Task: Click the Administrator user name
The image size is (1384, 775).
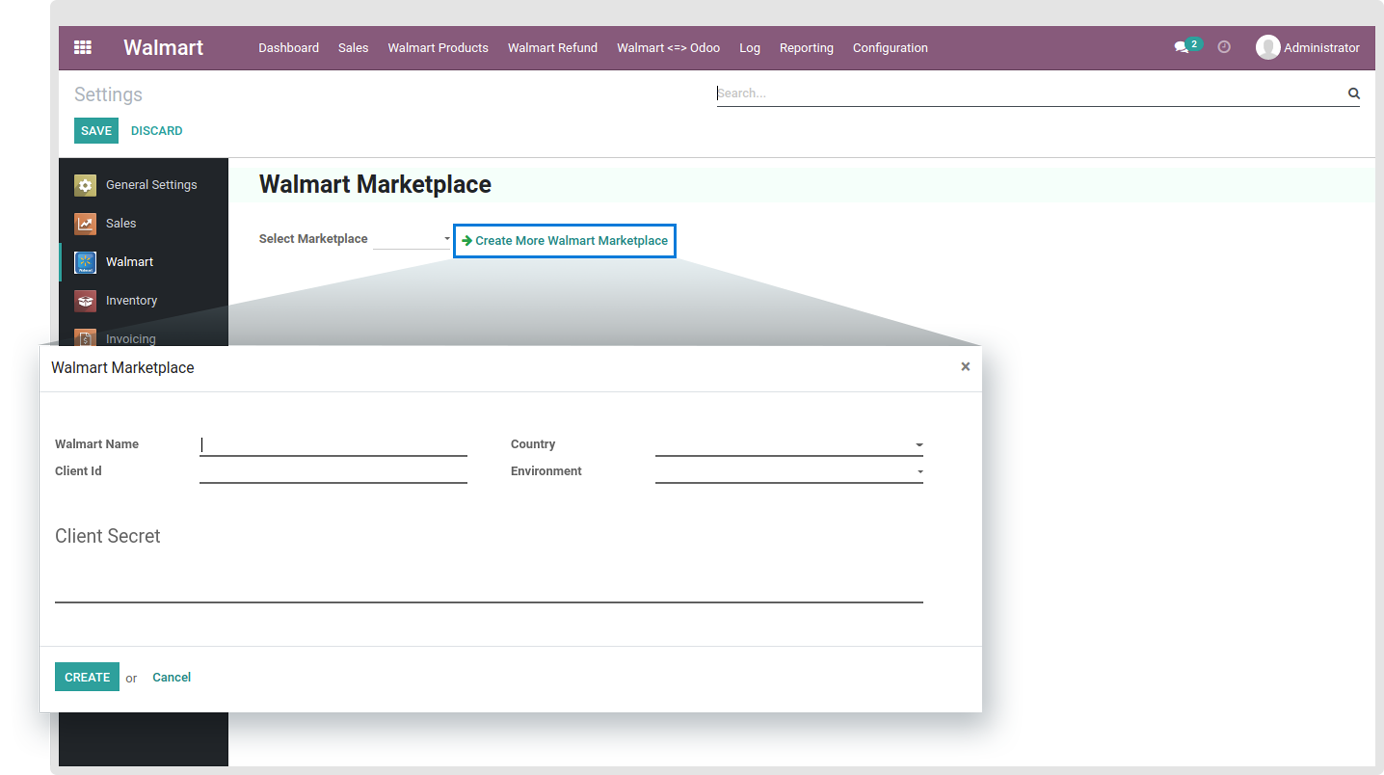Action: click(1321, 48)
